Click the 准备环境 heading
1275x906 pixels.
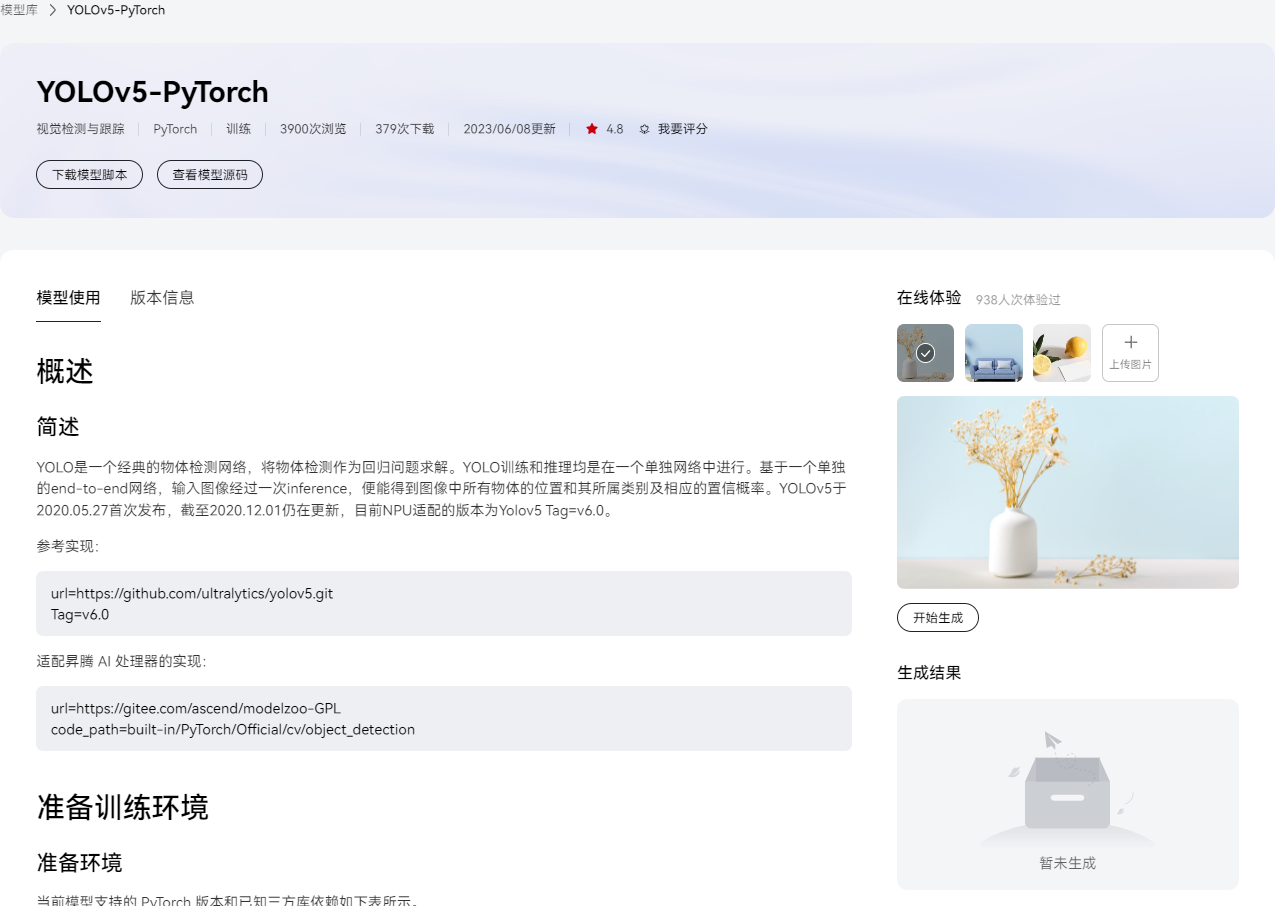point(79,862)
